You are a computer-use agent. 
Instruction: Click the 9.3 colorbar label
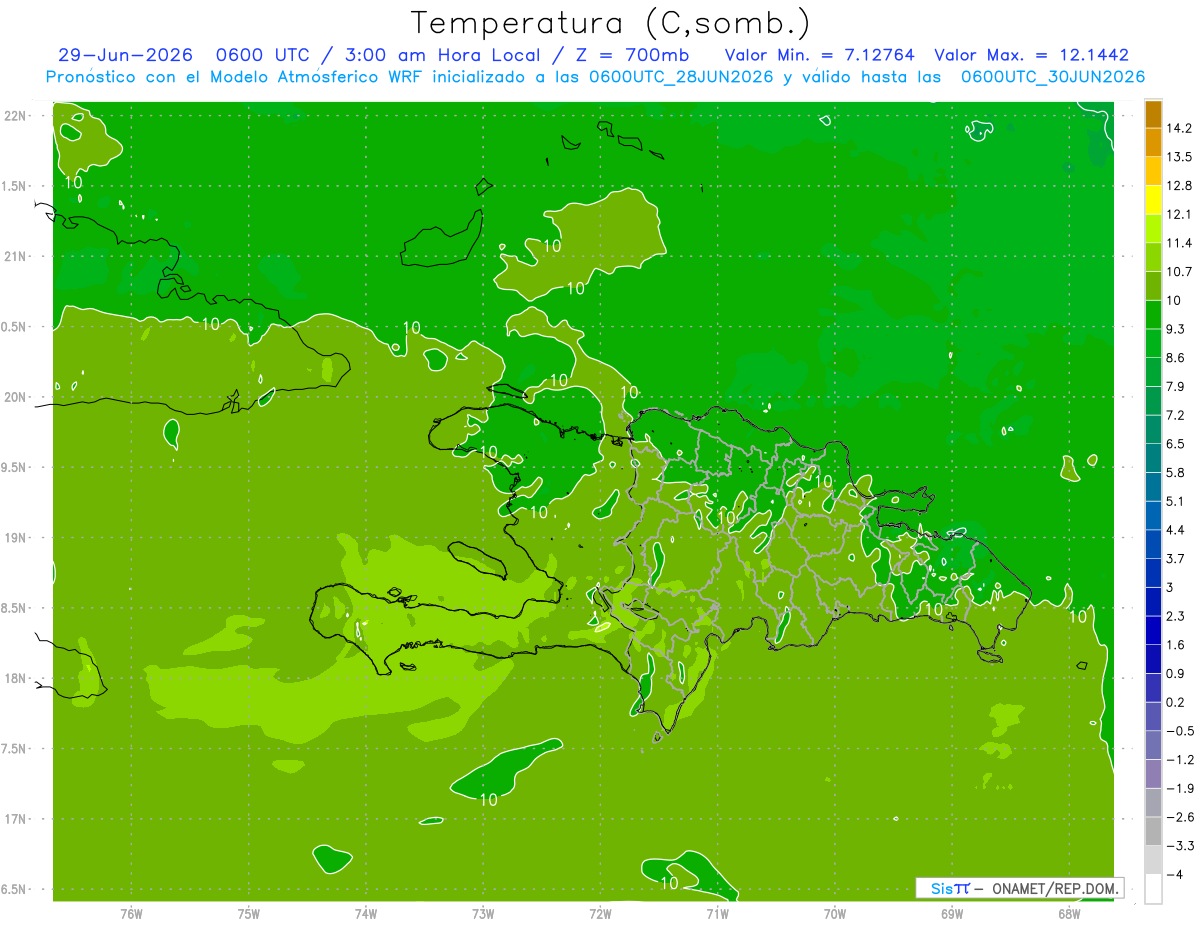click(1176, 329)
